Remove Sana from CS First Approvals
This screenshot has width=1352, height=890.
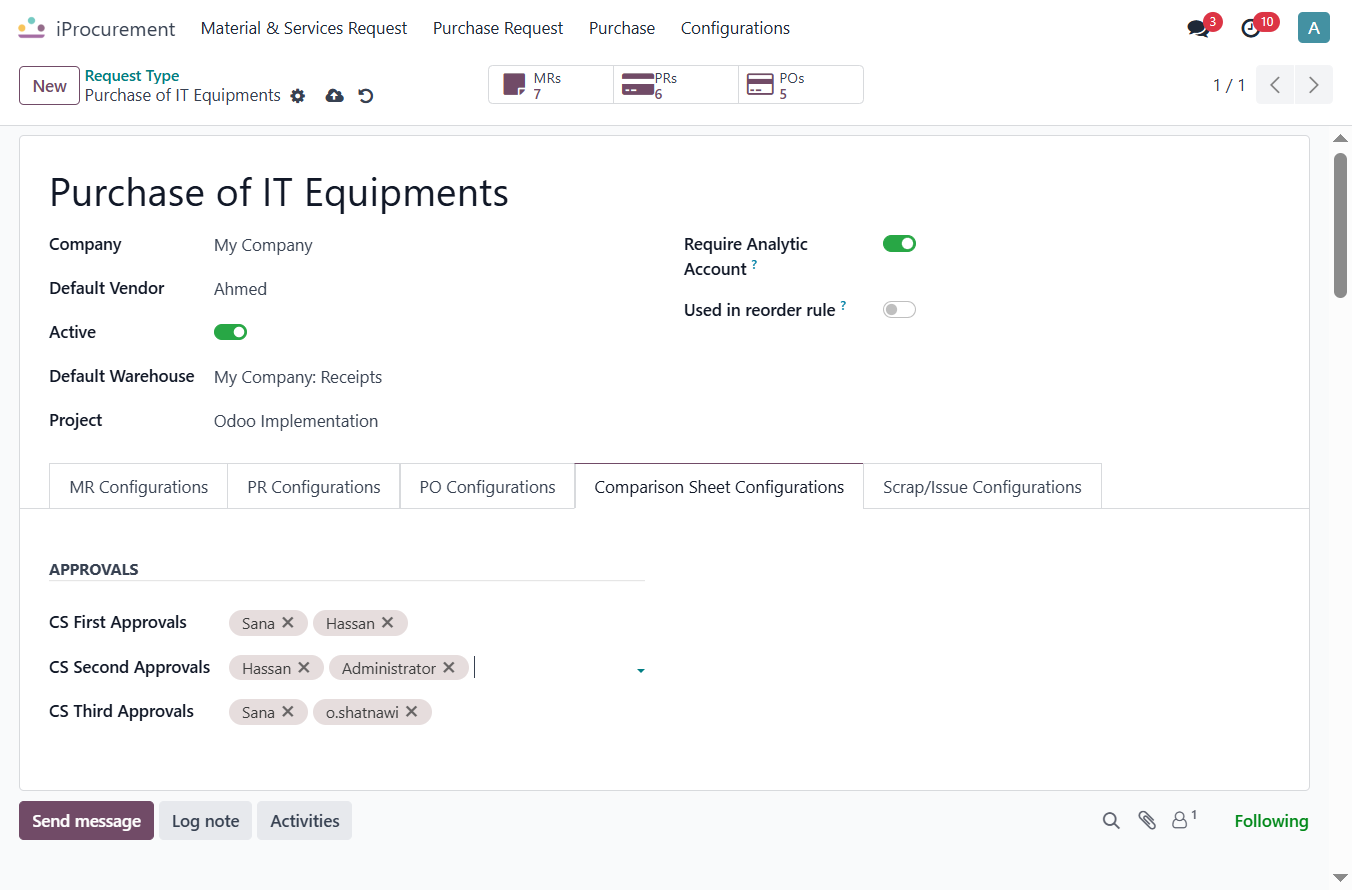[x=288, y=622]
